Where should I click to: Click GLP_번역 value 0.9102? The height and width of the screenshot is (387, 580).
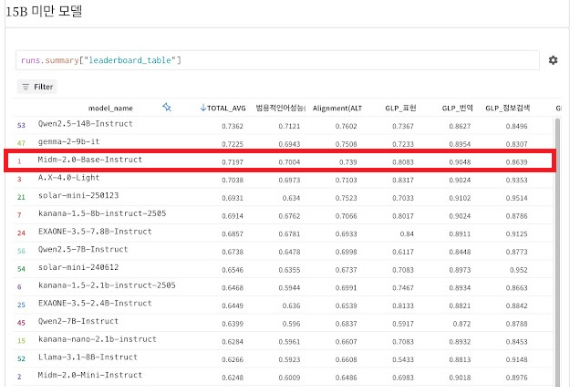coord(460,198)
